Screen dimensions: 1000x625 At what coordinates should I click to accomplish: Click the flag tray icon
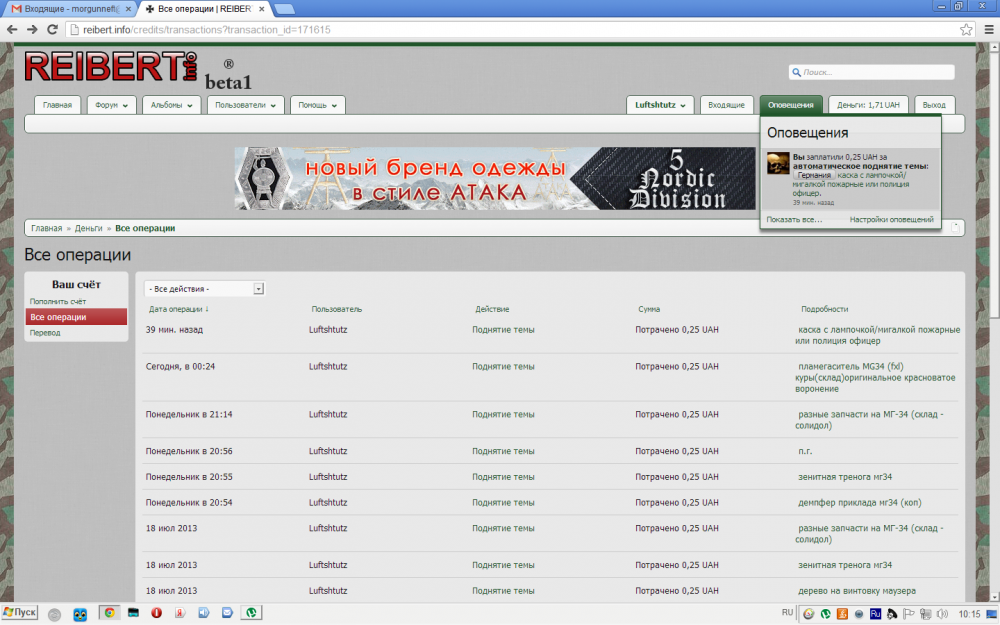(908, 614)
